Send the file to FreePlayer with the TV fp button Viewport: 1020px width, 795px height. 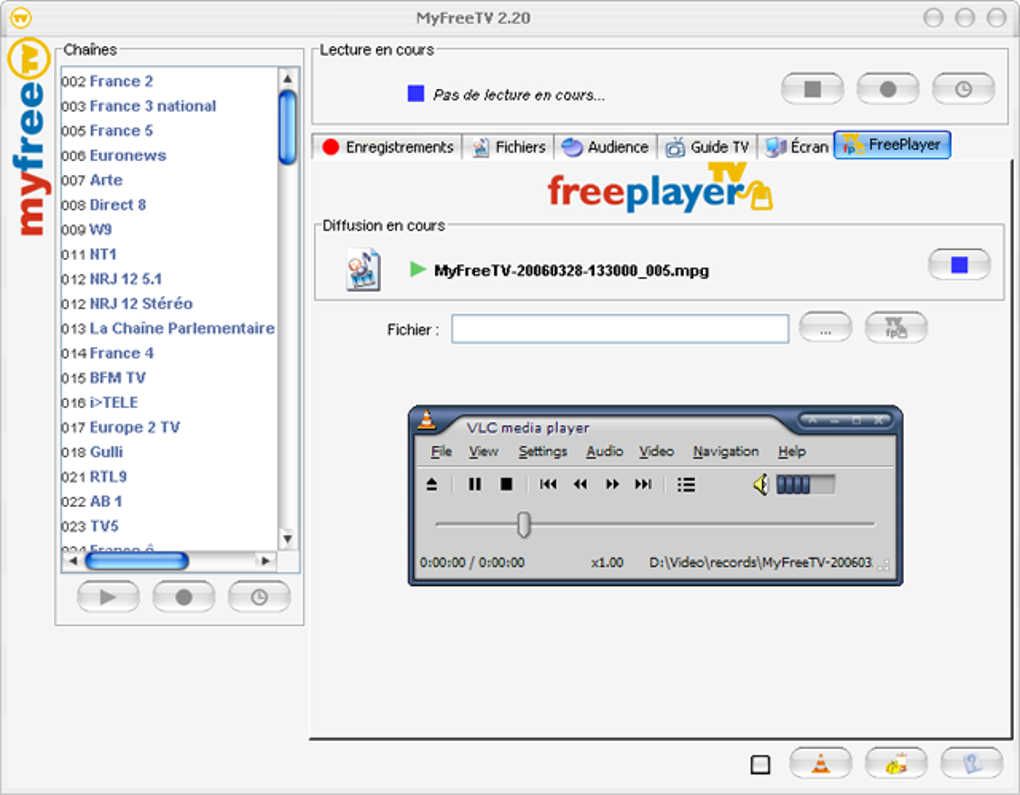(896, 327)
